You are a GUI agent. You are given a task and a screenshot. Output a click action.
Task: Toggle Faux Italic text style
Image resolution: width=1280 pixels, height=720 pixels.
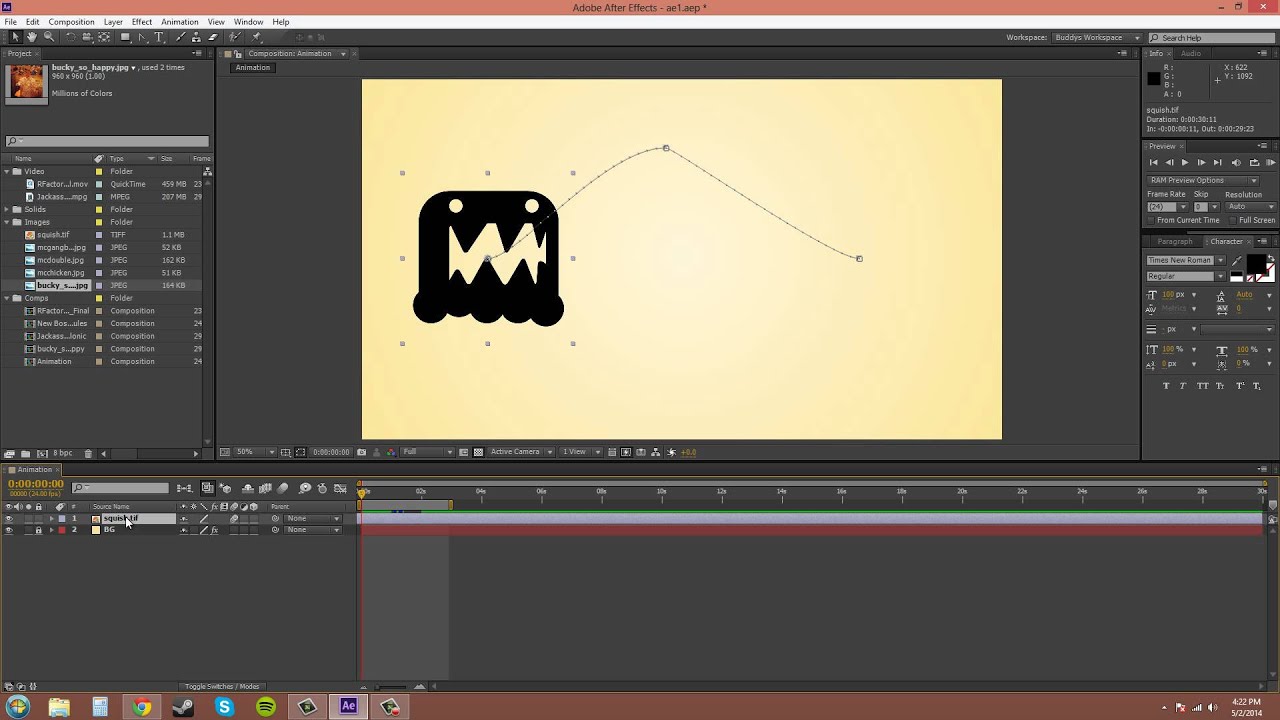click(x=1184, y=386)
